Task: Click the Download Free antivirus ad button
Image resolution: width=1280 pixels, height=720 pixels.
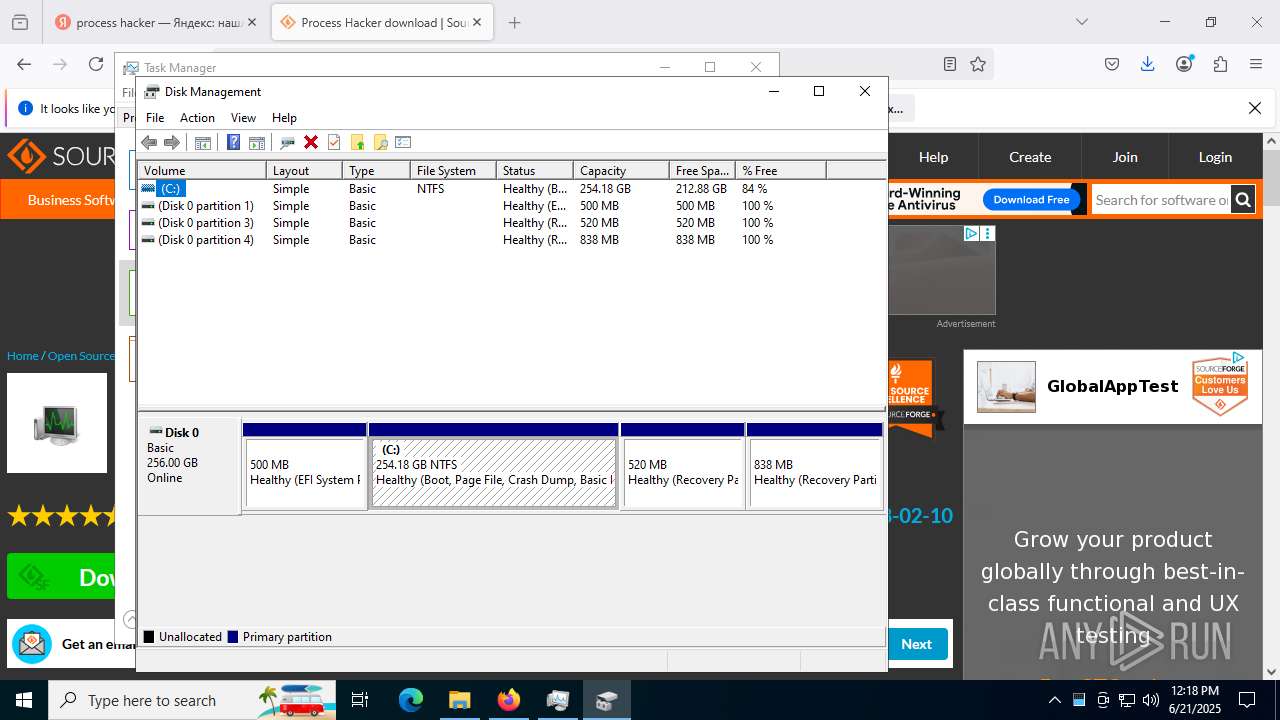Action: pos(1031,199)
